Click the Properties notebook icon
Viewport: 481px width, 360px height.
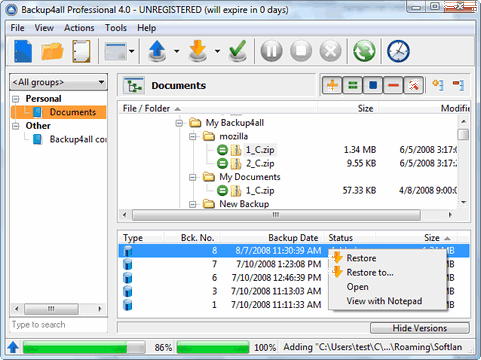(81, 51)
